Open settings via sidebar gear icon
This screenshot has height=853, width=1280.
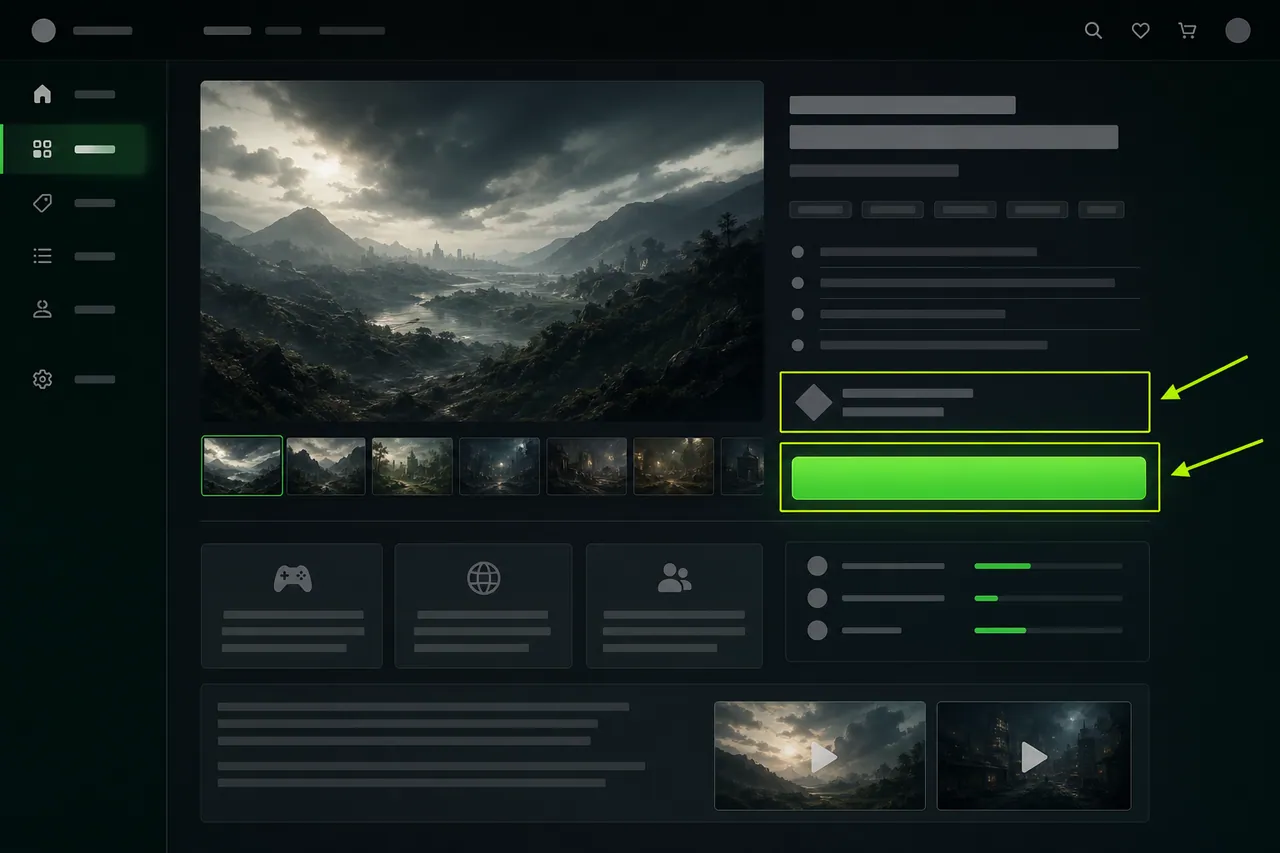coord(42,380)
